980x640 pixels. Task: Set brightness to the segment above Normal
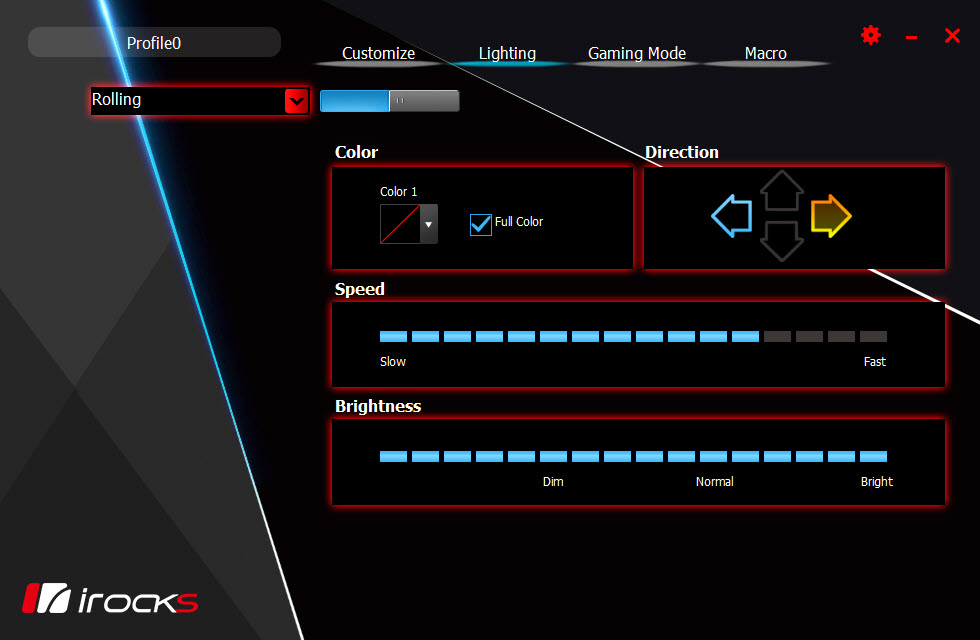[x=713, y=456]
